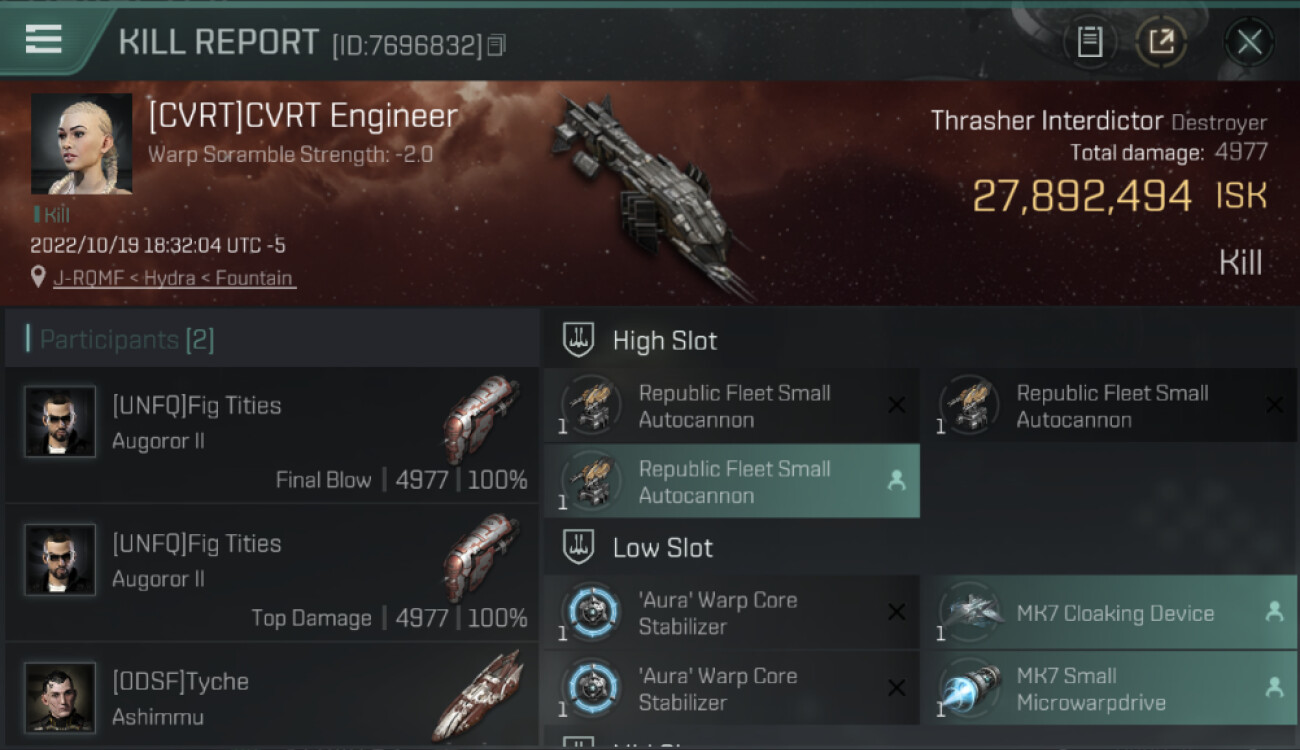Close the Kill Report window
Screen dimensions: 1300x750
coord(1249,42)
